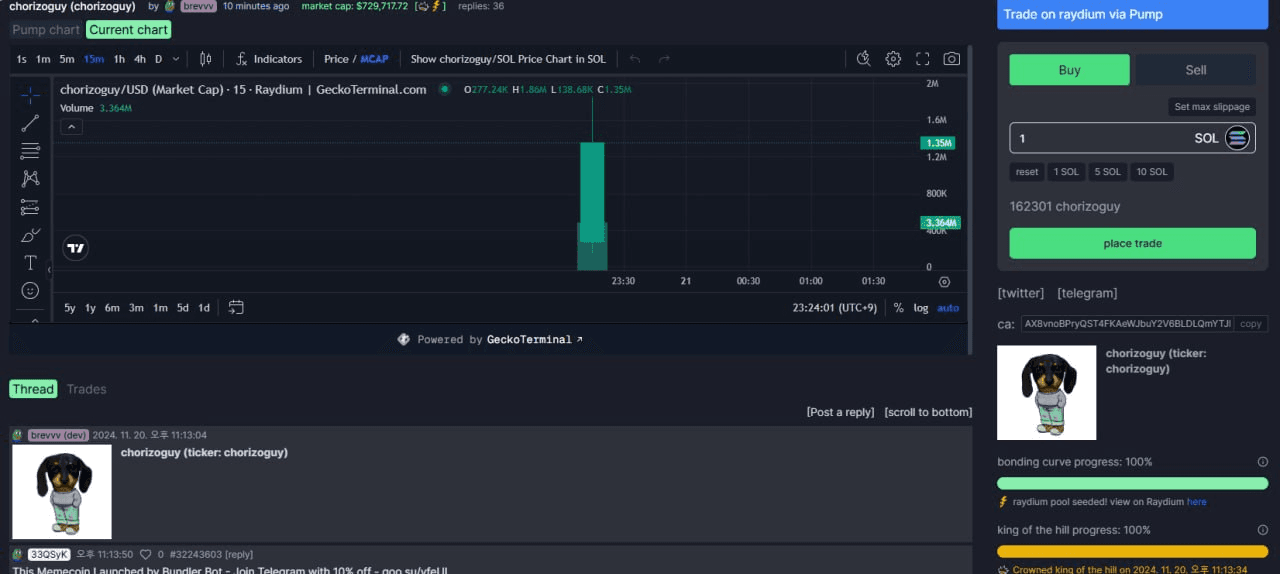
Task: Open the forecasting and measurement tools
Action: [x=30, y=207]
